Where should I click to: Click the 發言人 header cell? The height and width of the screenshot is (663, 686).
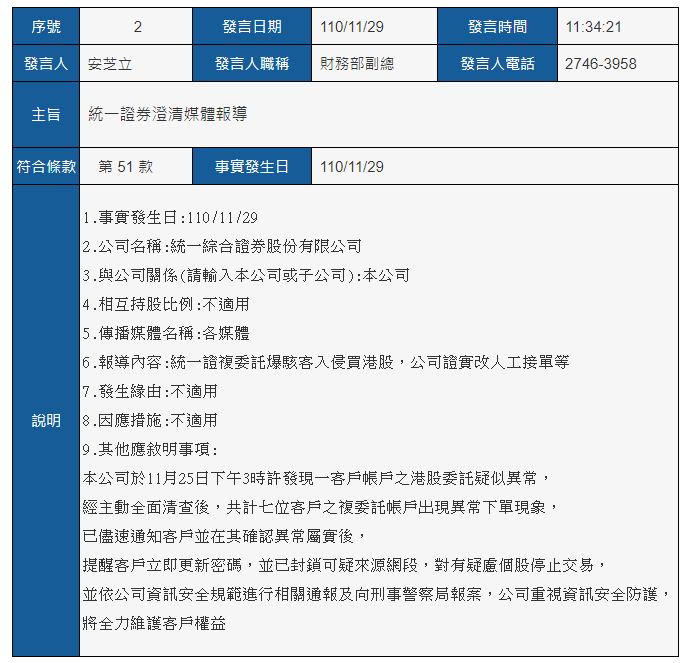pyautogui.click(x=46, y=63)
